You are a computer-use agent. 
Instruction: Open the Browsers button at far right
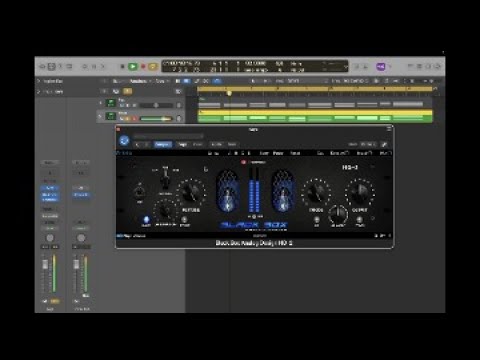pos(438,67)
